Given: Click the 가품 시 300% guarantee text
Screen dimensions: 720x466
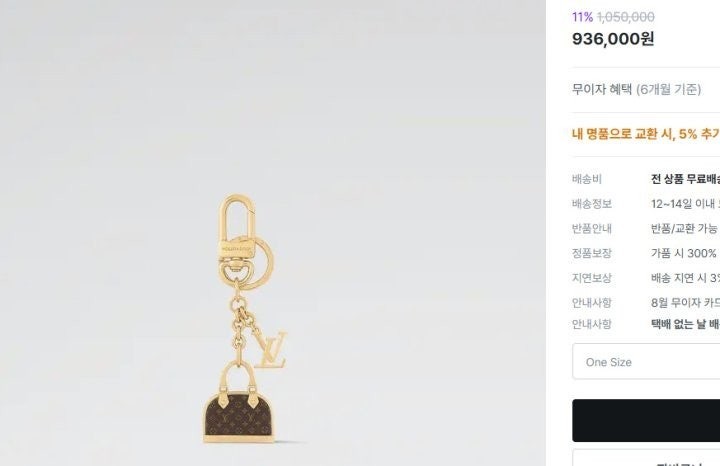Looking at the screenshot, I should point(684,253).
